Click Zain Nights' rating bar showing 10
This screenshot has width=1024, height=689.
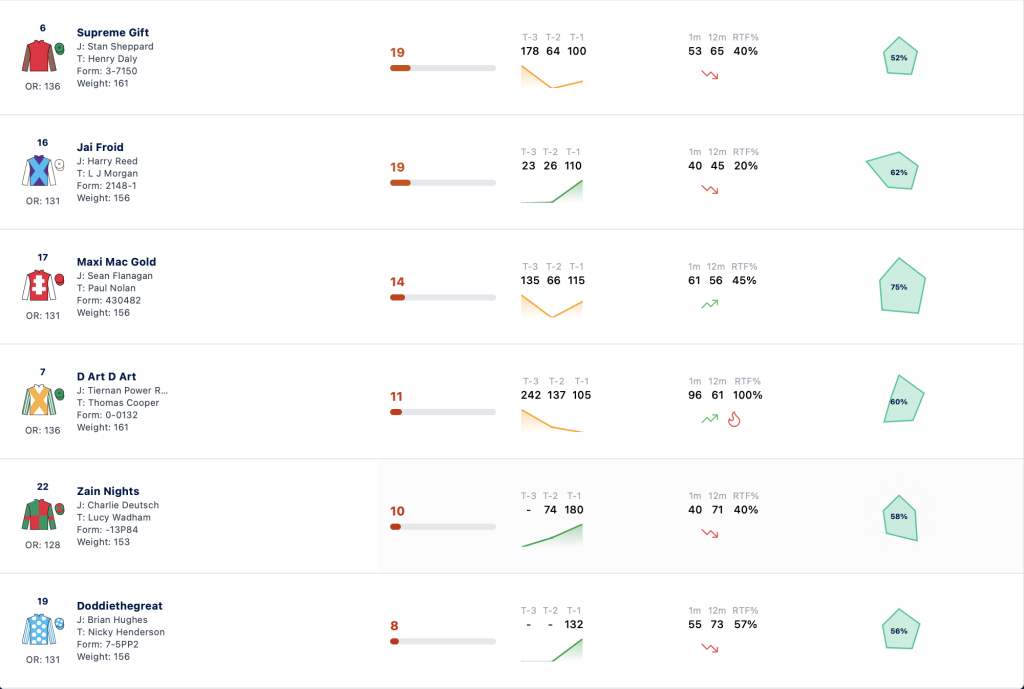(443, 527)
